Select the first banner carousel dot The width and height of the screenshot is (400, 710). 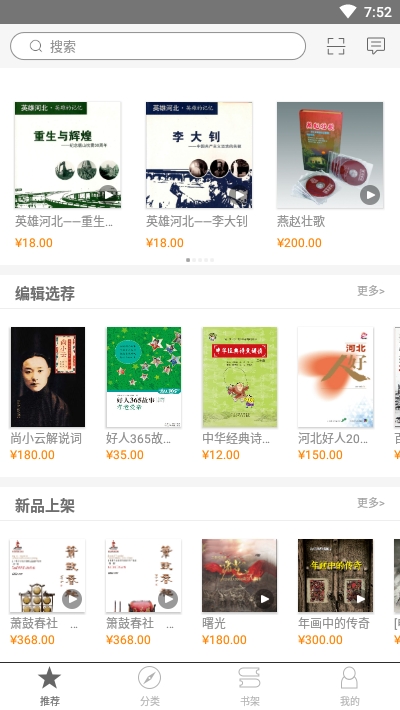(x=188, y=260)
